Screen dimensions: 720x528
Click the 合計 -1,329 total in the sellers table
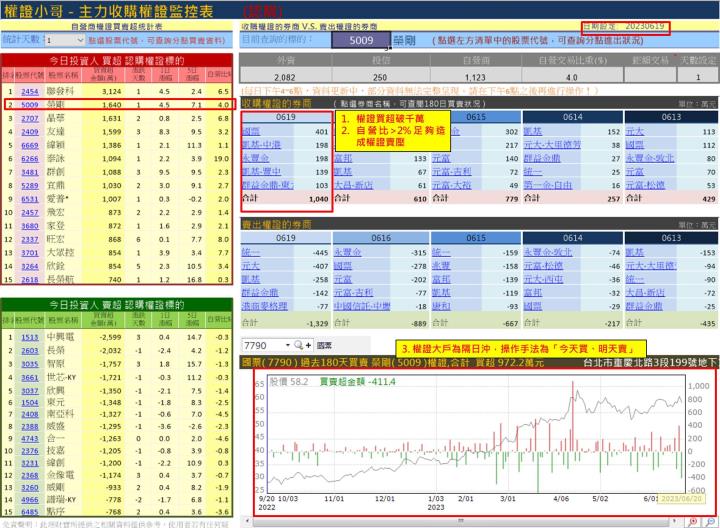coord(318,323)
